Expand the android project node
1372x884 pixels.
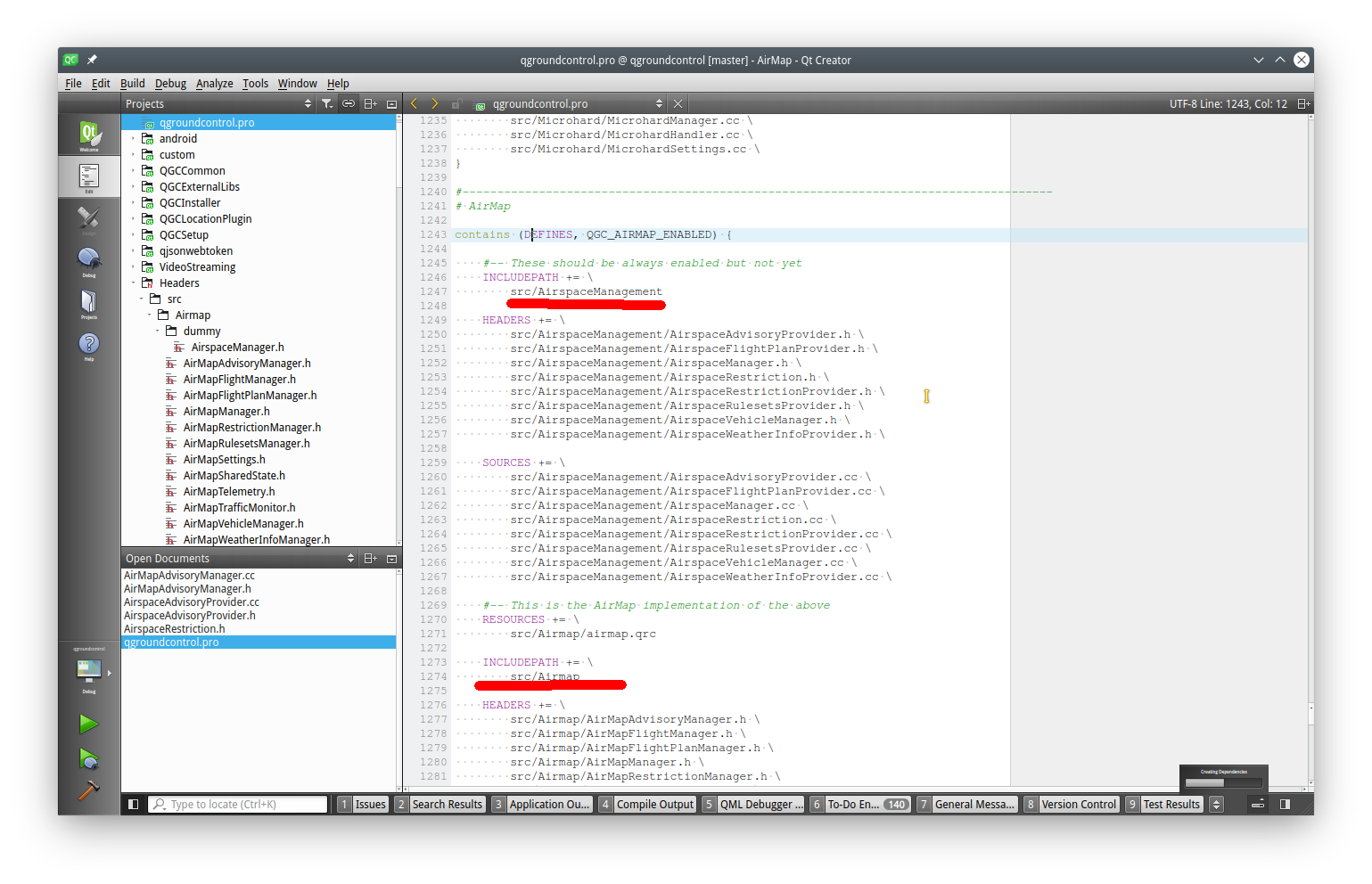click(133, 139)
